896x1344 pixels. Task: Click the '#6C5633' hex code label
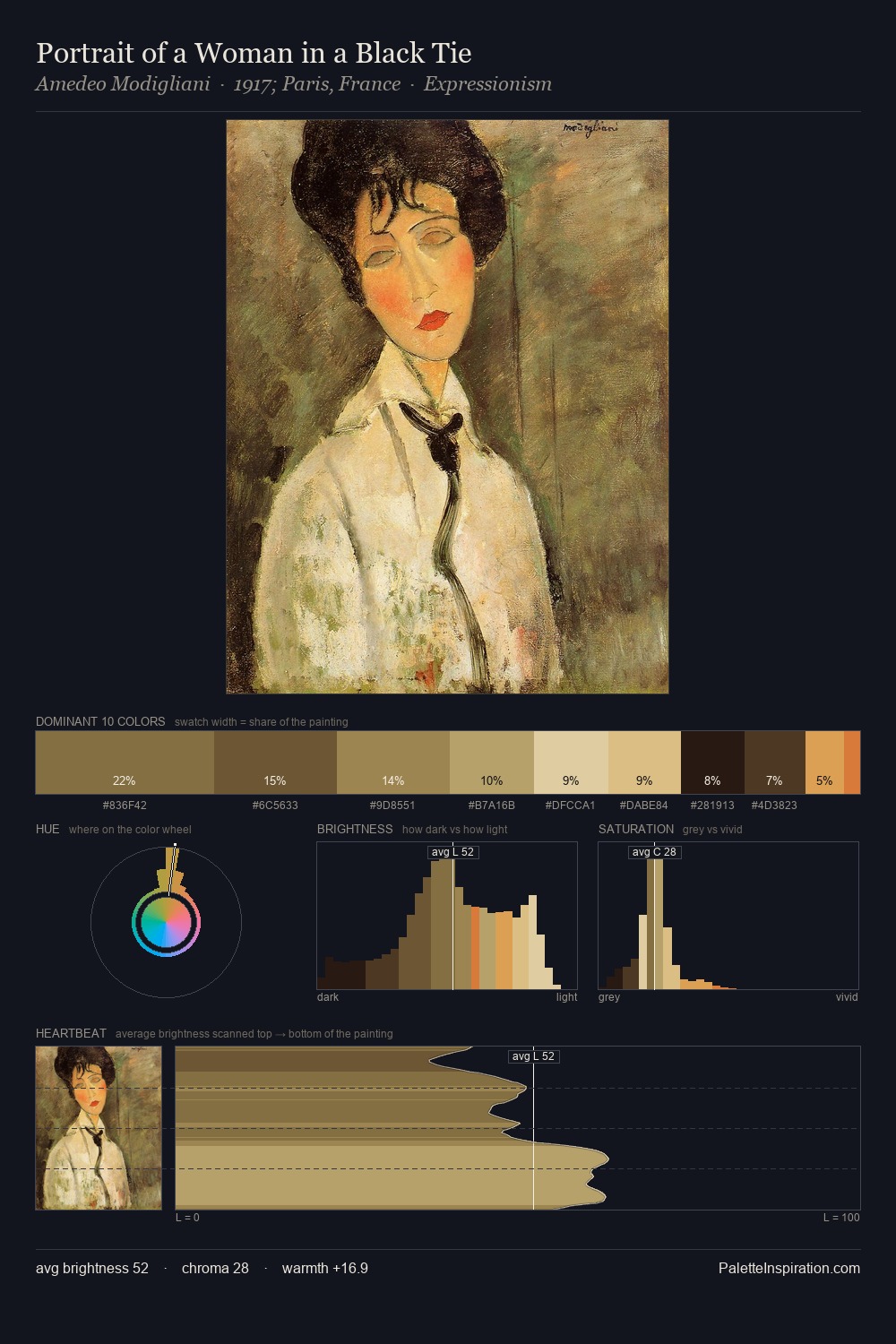pos(275,806)
